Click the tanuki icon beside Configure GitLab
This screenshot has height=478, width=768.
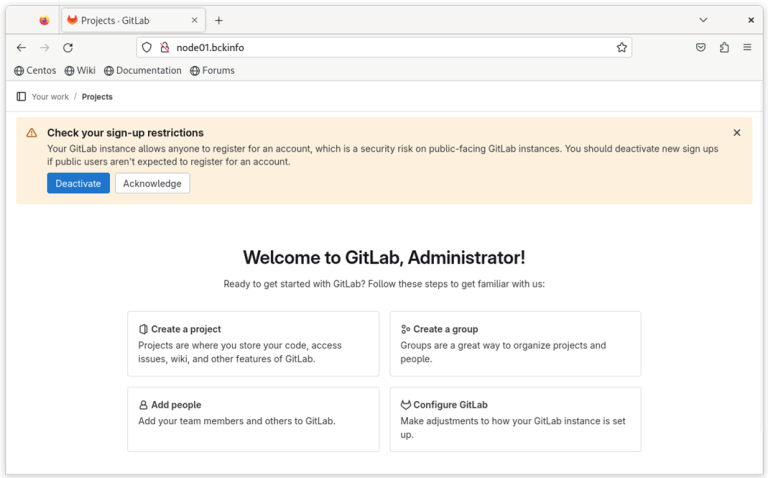coord(406,405)
